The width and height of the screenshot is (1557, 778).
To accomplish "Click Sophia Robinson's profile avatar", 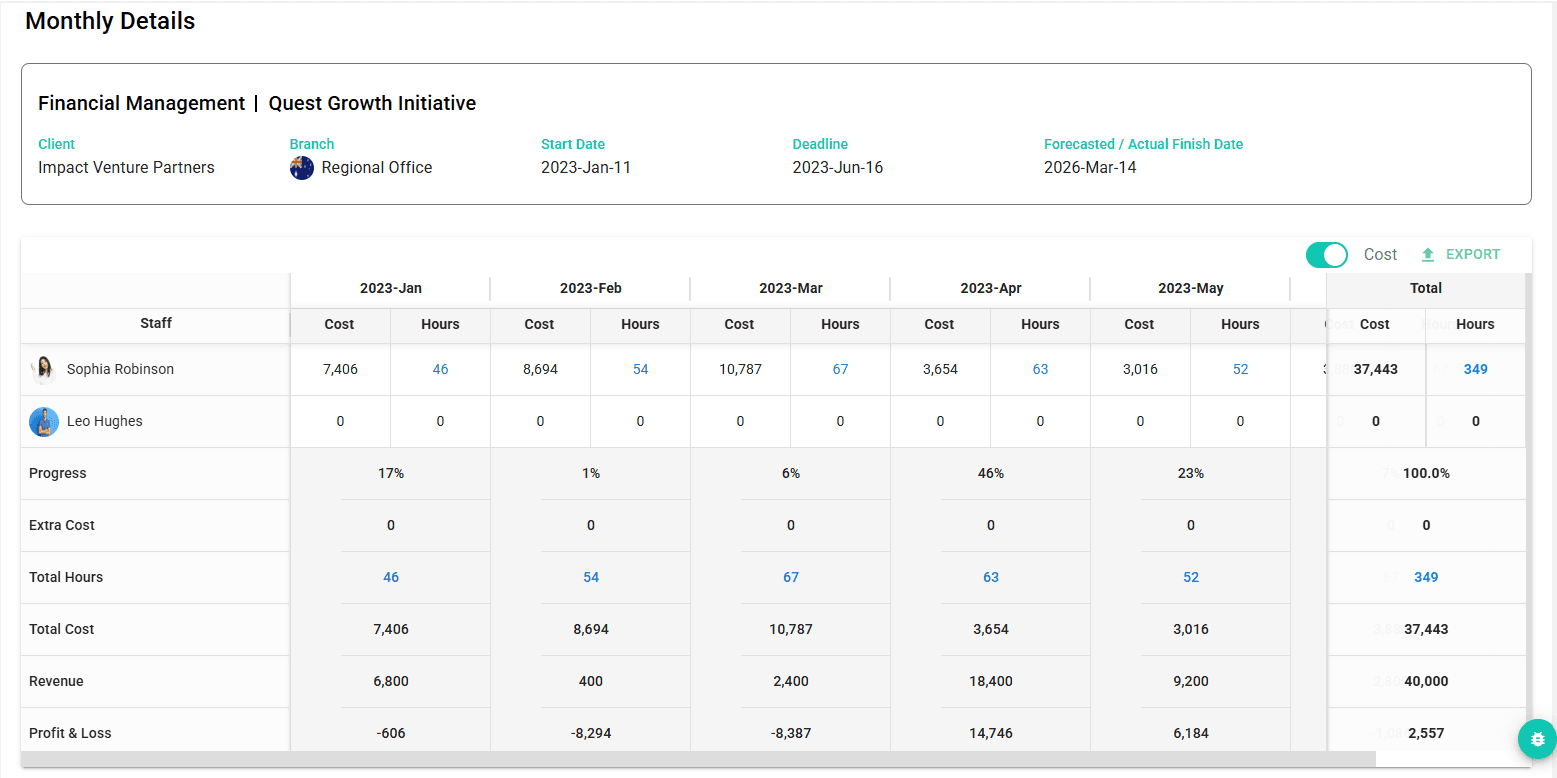I will click(44, 369).
